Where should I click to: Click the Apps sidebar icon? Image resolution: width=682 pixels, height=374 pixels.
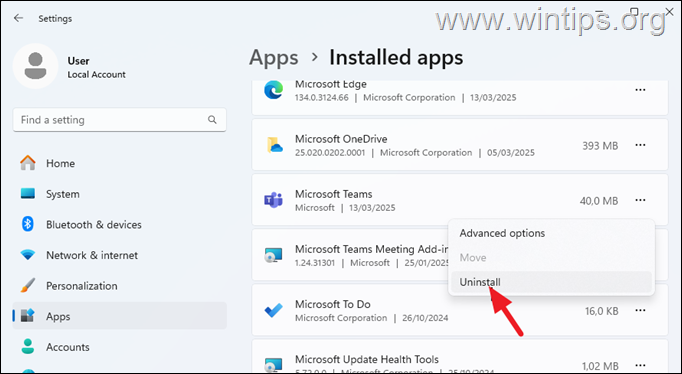coord(28,316)
